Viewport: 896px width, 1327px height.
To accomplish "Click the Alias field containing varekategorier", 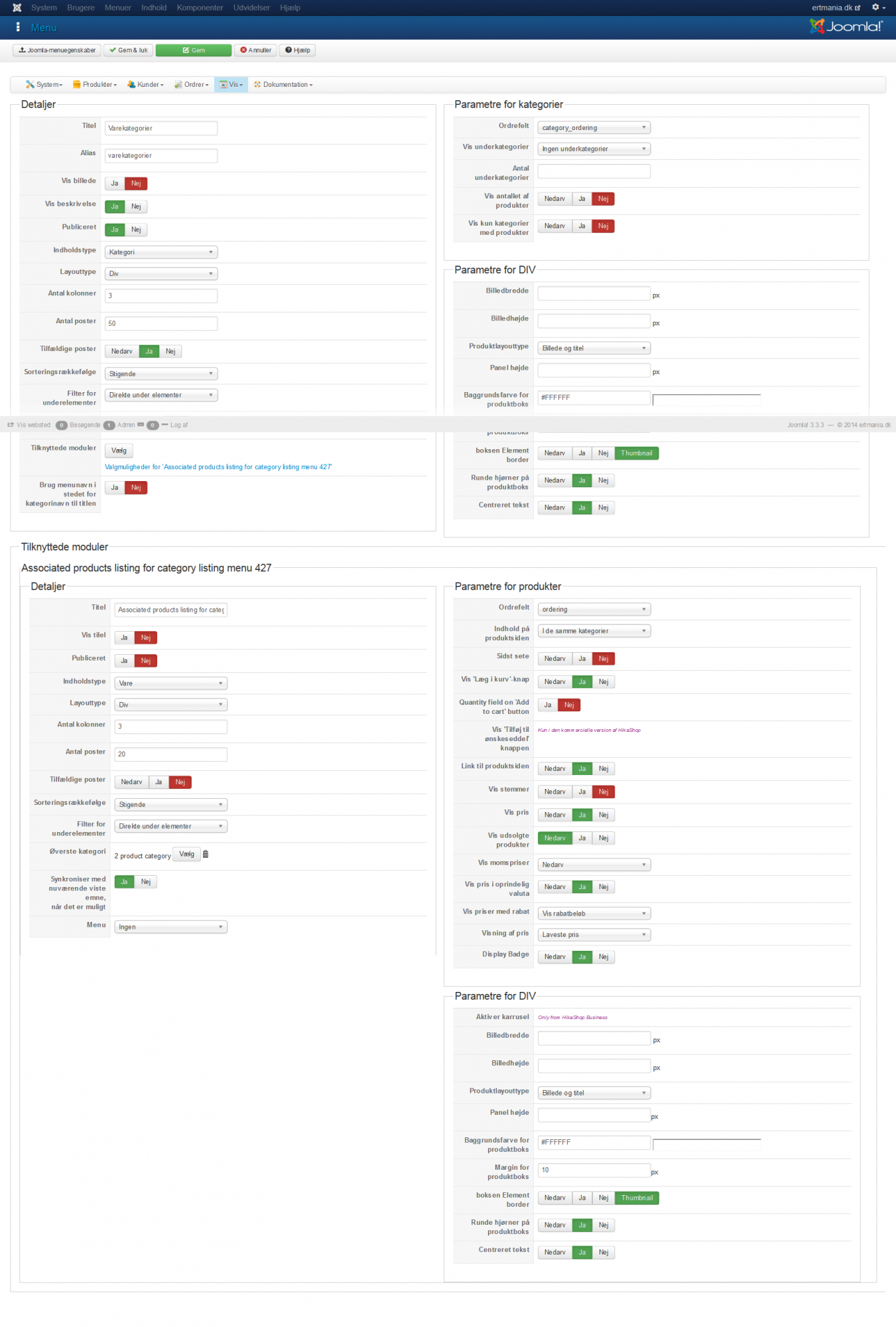I will coord(161,155).
